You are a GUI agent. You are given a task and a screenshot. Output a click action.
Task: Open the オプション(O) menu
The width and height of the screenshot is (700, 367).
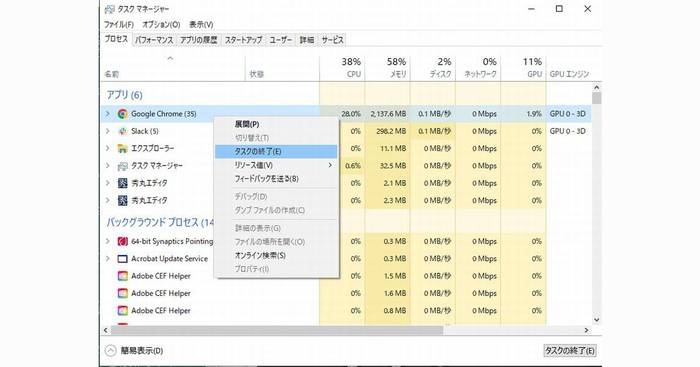pyautogui.click(x=161, y=25)
